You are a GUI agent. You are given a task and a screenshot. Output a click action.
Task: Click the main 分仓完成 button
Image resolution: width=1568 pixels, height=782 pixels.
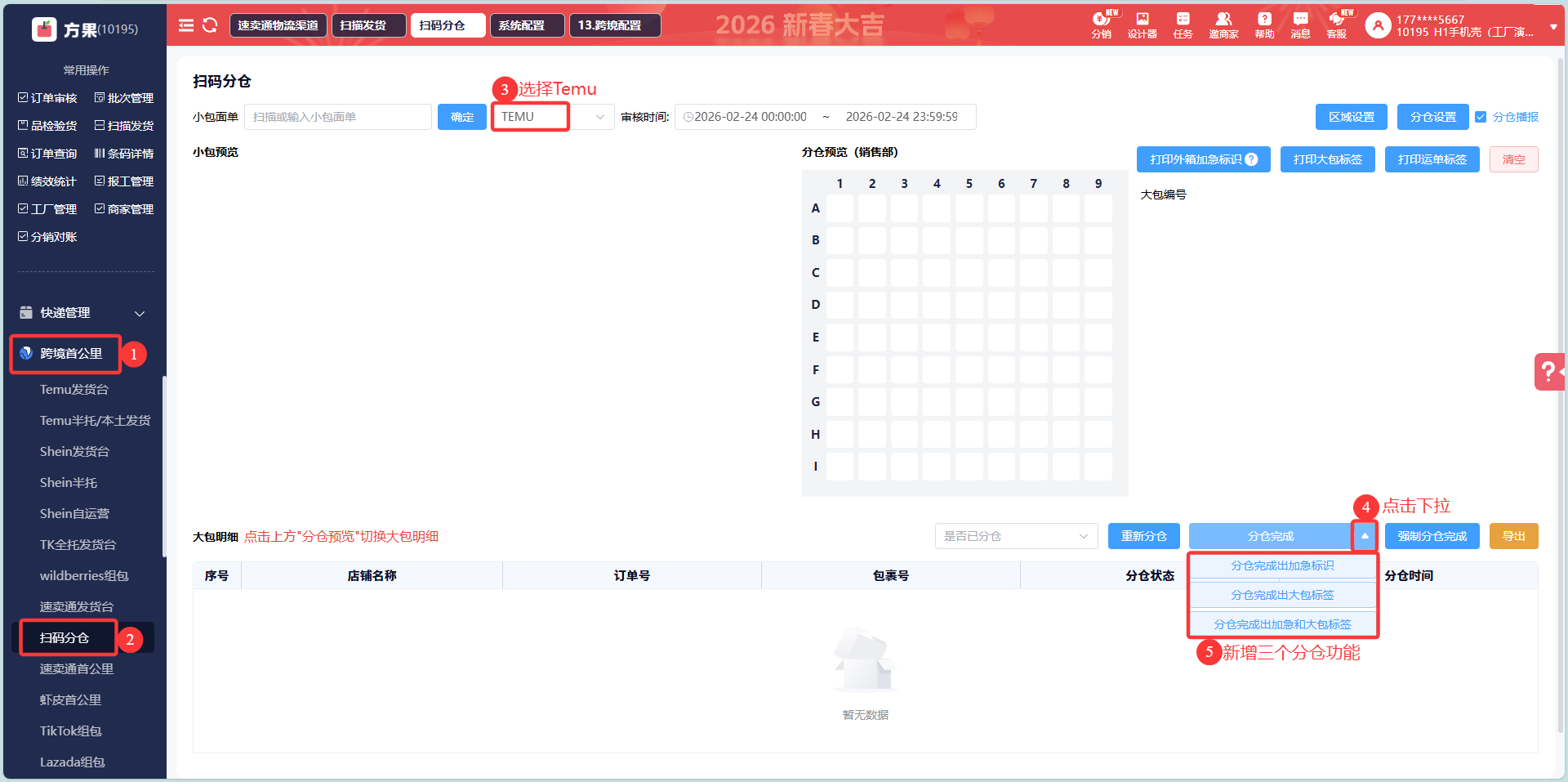pos(1271,536)
